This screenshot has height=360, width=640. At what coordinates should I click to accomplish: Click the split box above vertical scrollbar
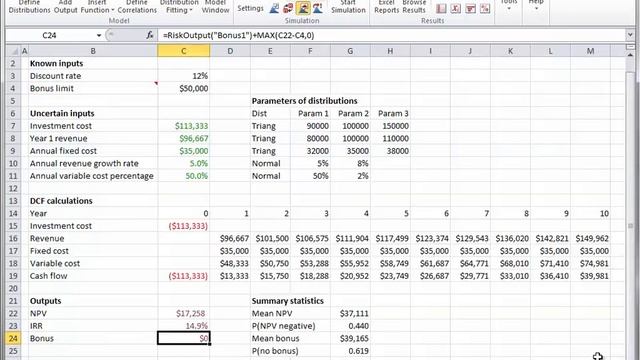(x=630, y=47)
